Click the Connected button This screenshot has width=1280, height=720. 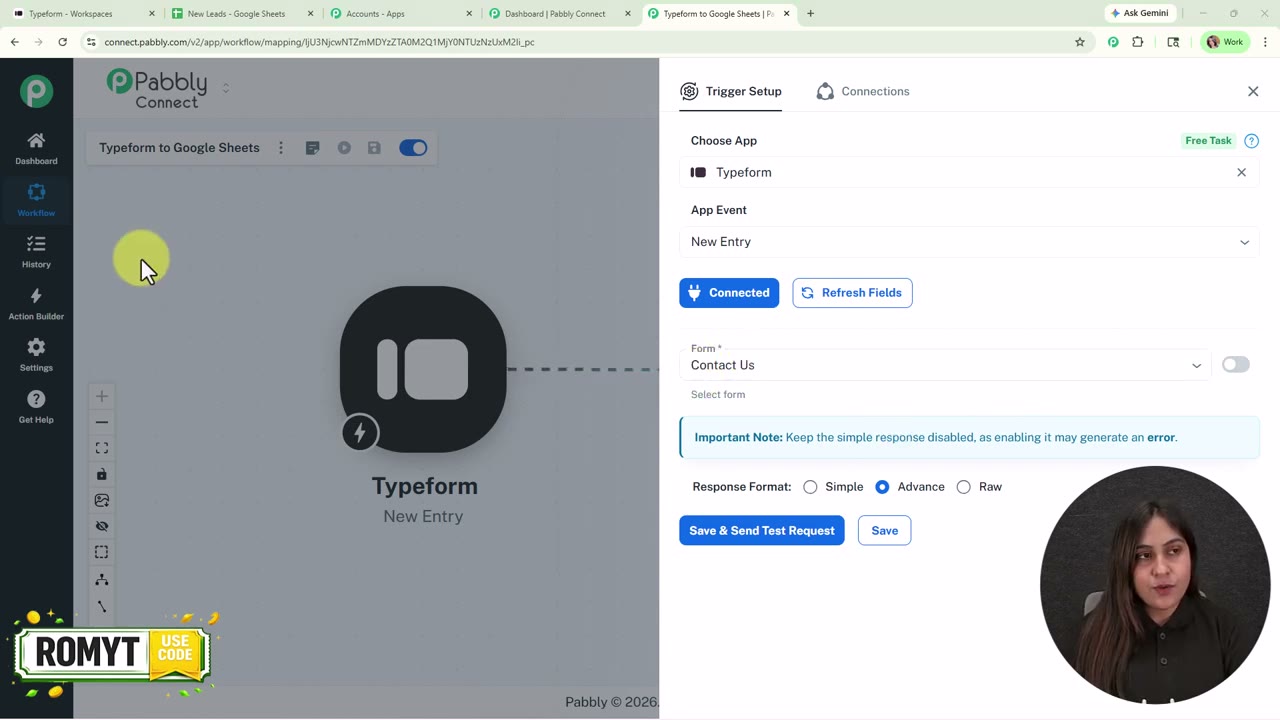(x=729, y=293)
